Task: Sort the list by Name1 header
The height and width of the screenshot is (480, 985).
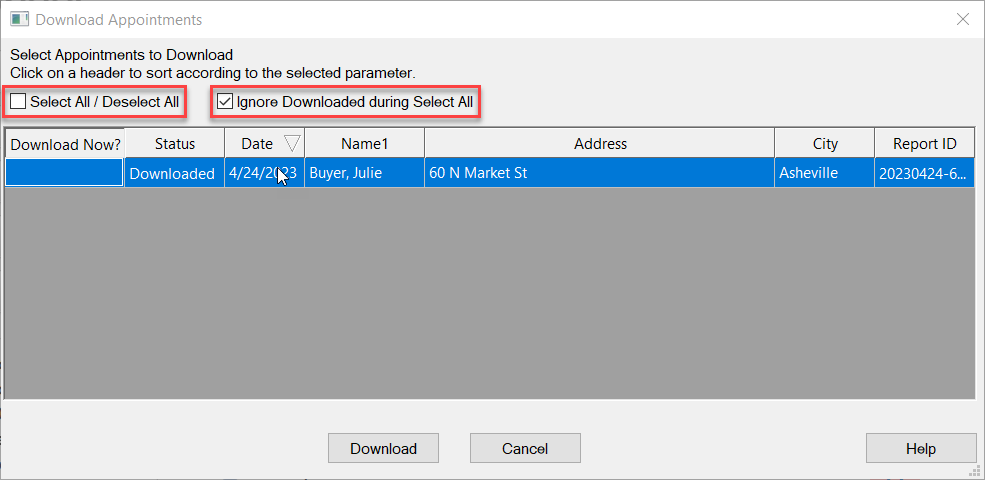Action: coord(364,144)
